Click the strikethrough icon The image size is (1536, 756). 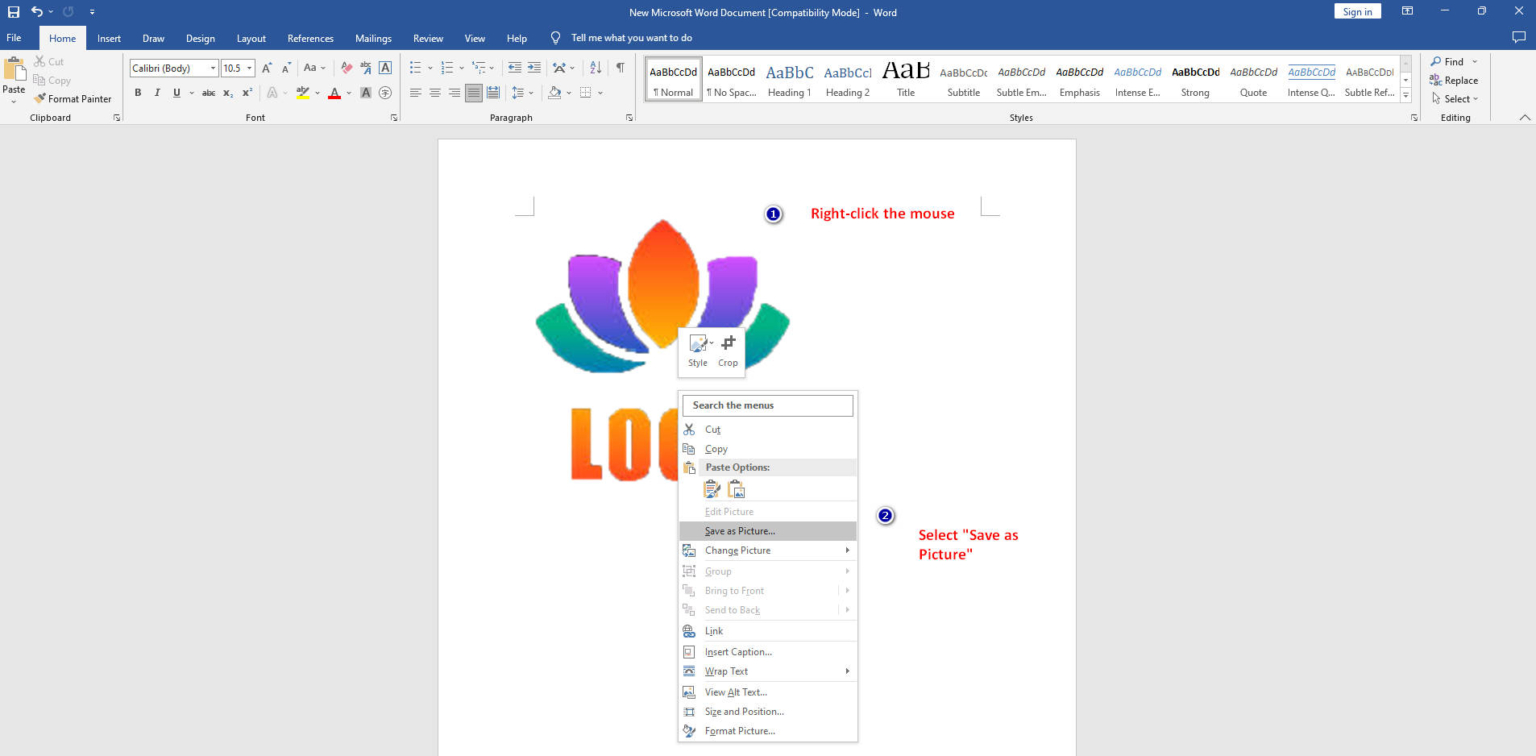208,92
